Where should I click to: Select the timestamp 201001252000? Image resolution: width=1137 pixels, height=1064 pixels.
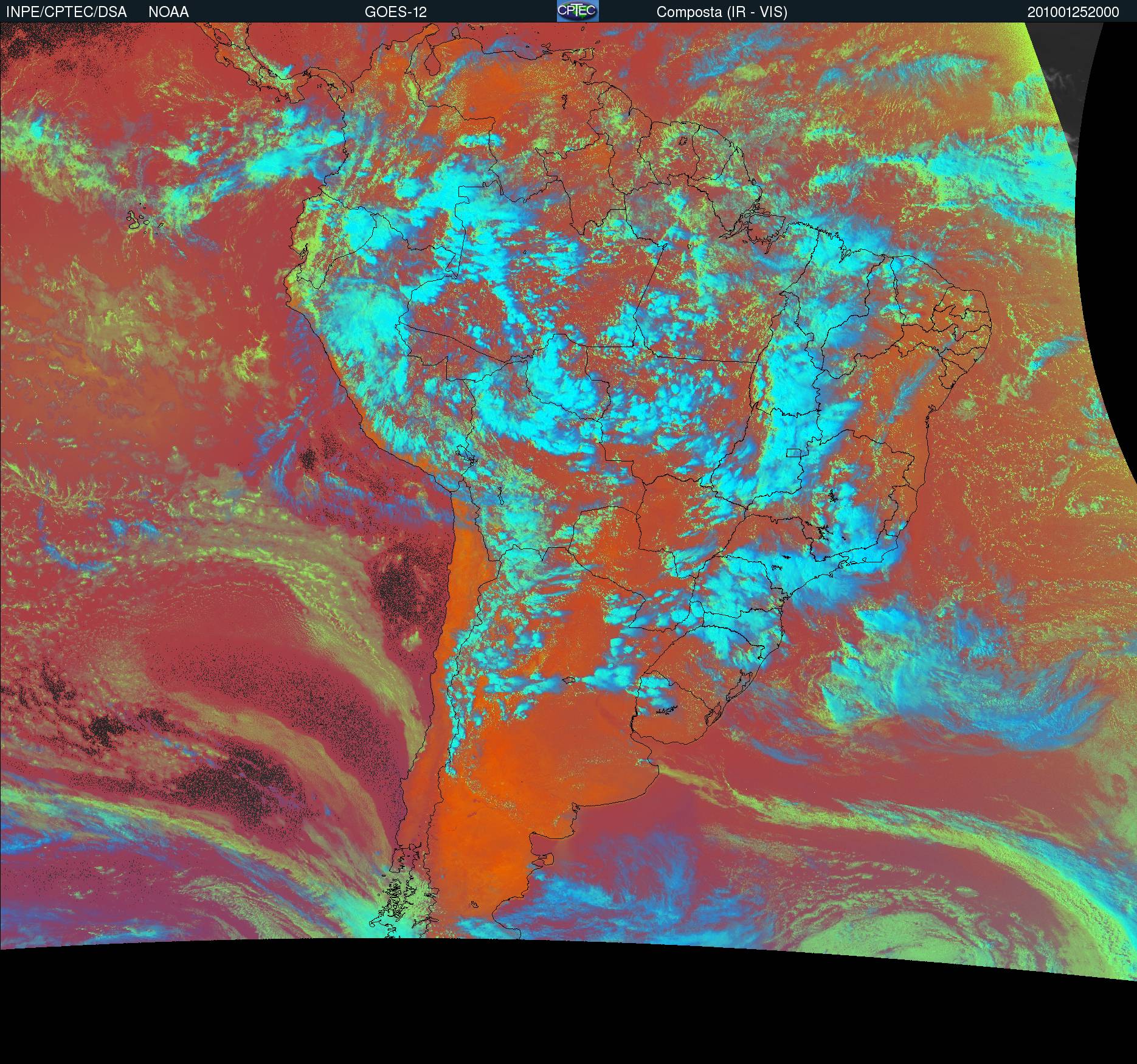tap(1073, 12)
